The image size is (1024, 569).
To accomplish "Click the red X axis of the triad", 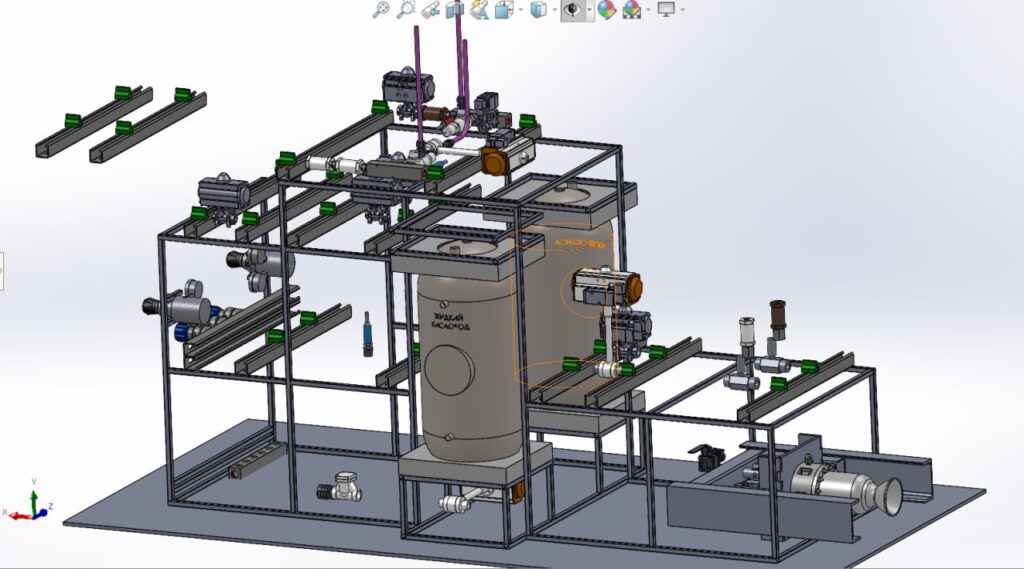I will click(17, 514).
